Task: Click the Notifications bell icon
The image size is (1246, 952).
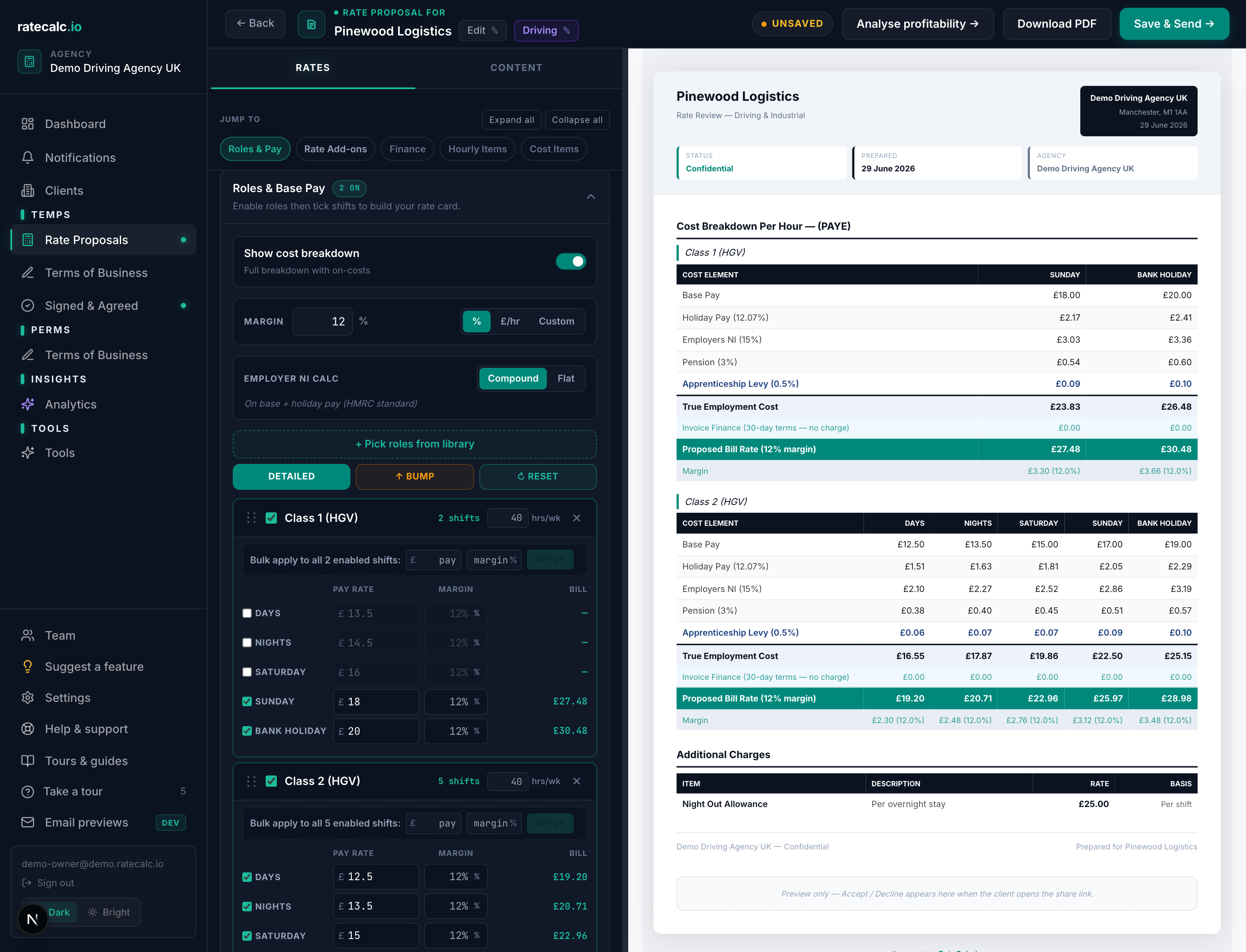Action: [28, 158]
